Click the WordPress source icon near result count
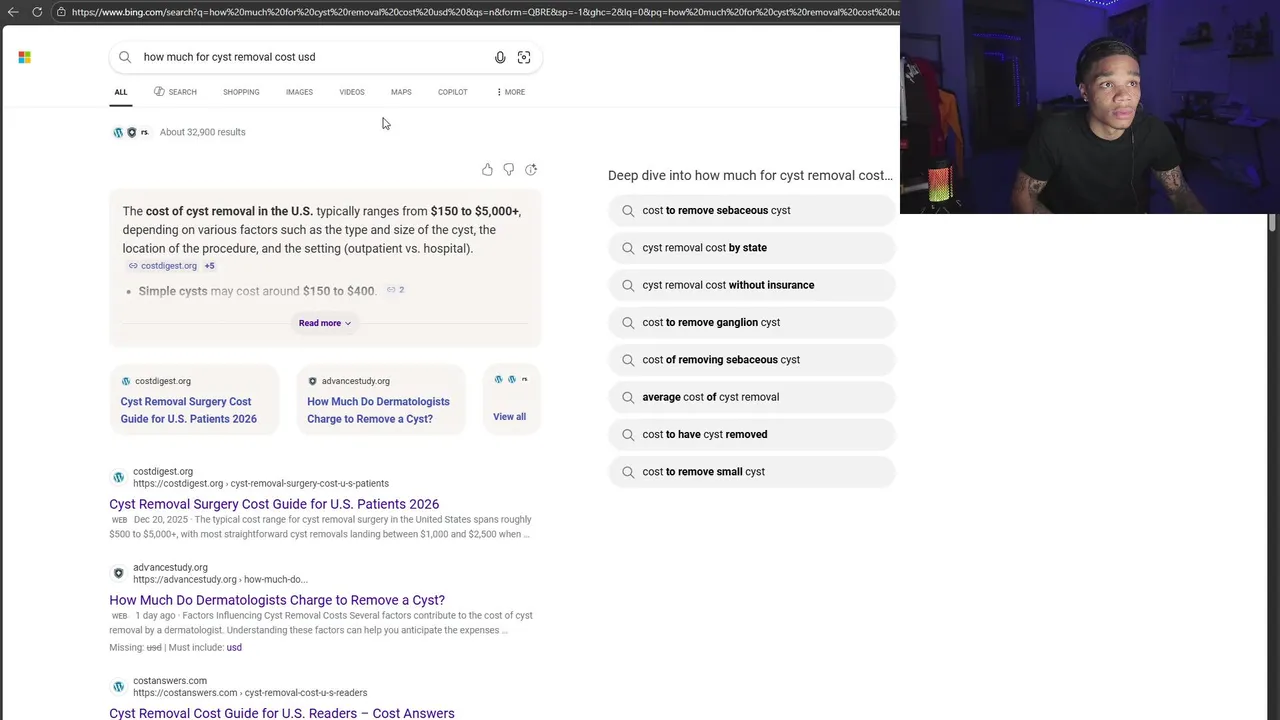 (118, 132)
